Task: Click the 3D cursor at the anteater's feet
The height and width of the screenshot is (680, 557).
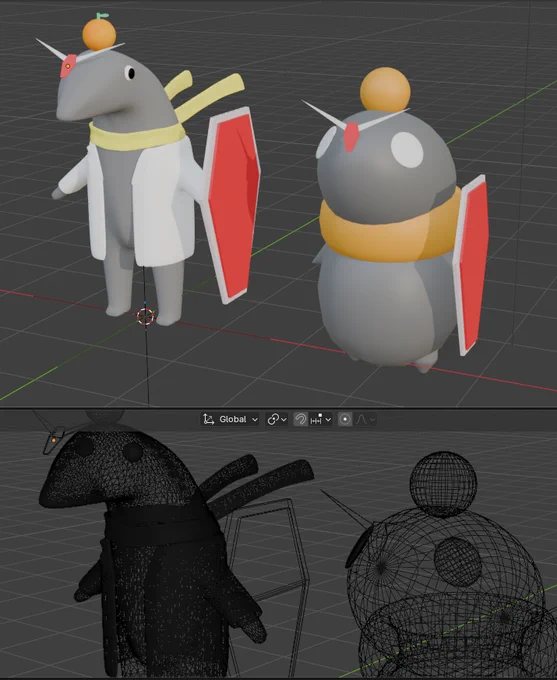Action: tap(146, 317)
